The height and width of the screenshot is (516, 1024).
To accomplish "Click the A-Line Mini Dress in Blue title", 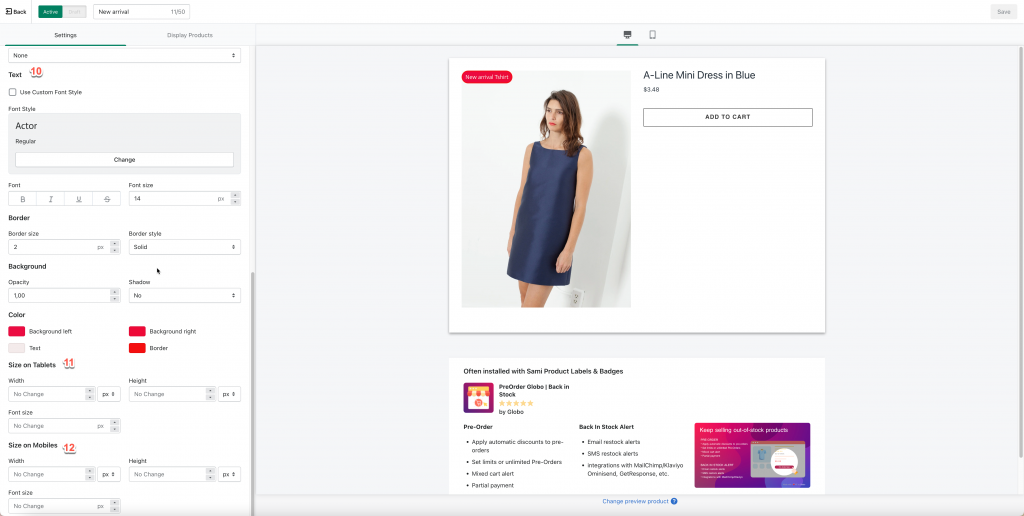I will click(699, 75).
